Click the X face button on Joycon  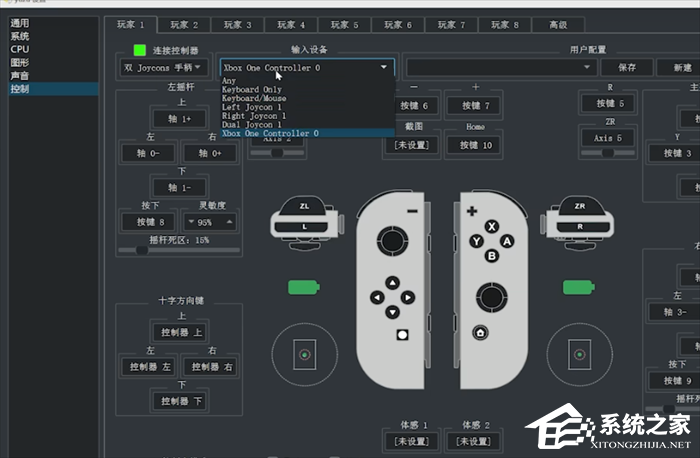coord(492,226)
